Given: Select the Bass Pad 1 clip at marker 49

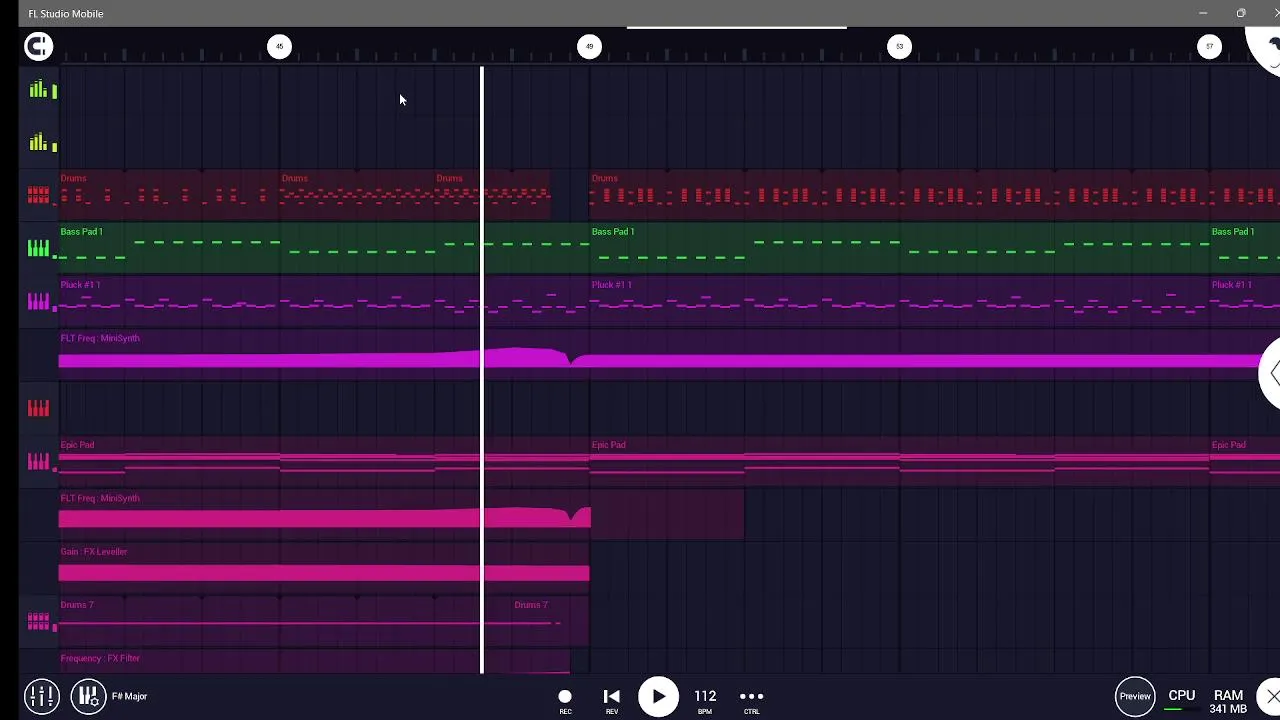Looking at the screenshot, I should (900, 249).
